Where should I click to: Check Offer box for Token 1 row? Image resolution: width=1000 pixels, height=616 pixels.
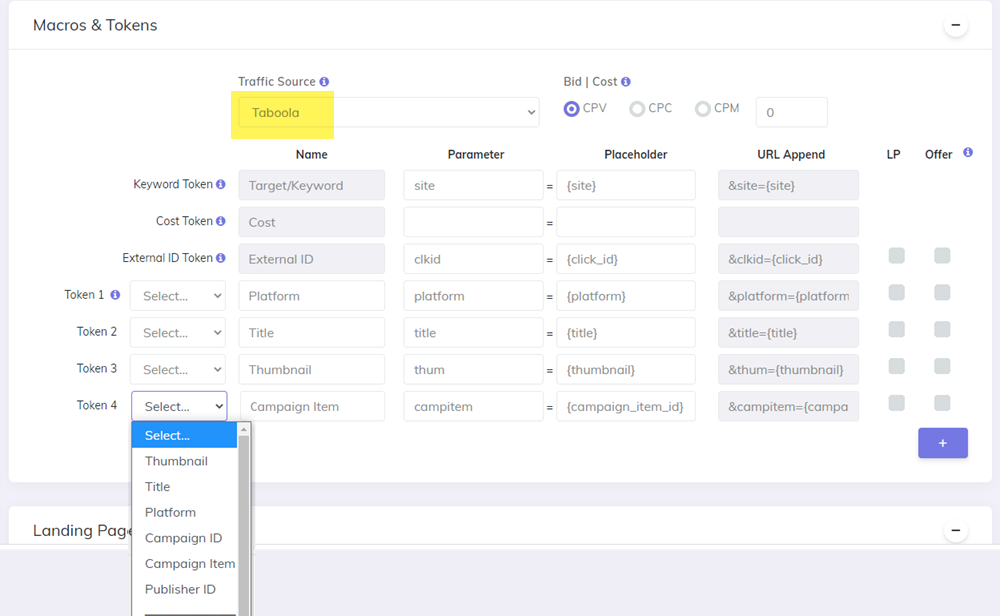click(942, 293)
